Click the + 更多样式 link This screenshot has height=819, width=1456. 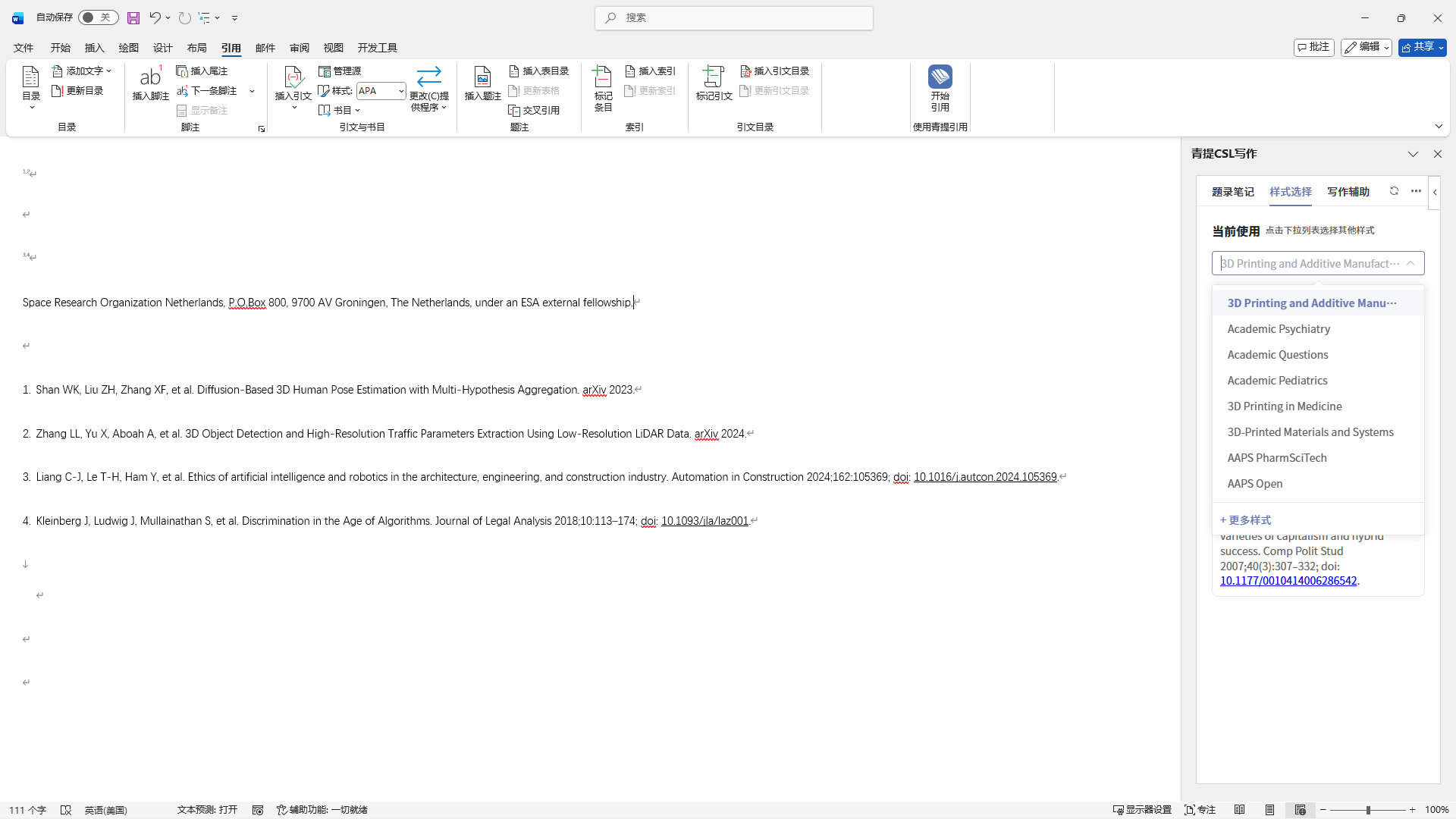click(1245, 519)
